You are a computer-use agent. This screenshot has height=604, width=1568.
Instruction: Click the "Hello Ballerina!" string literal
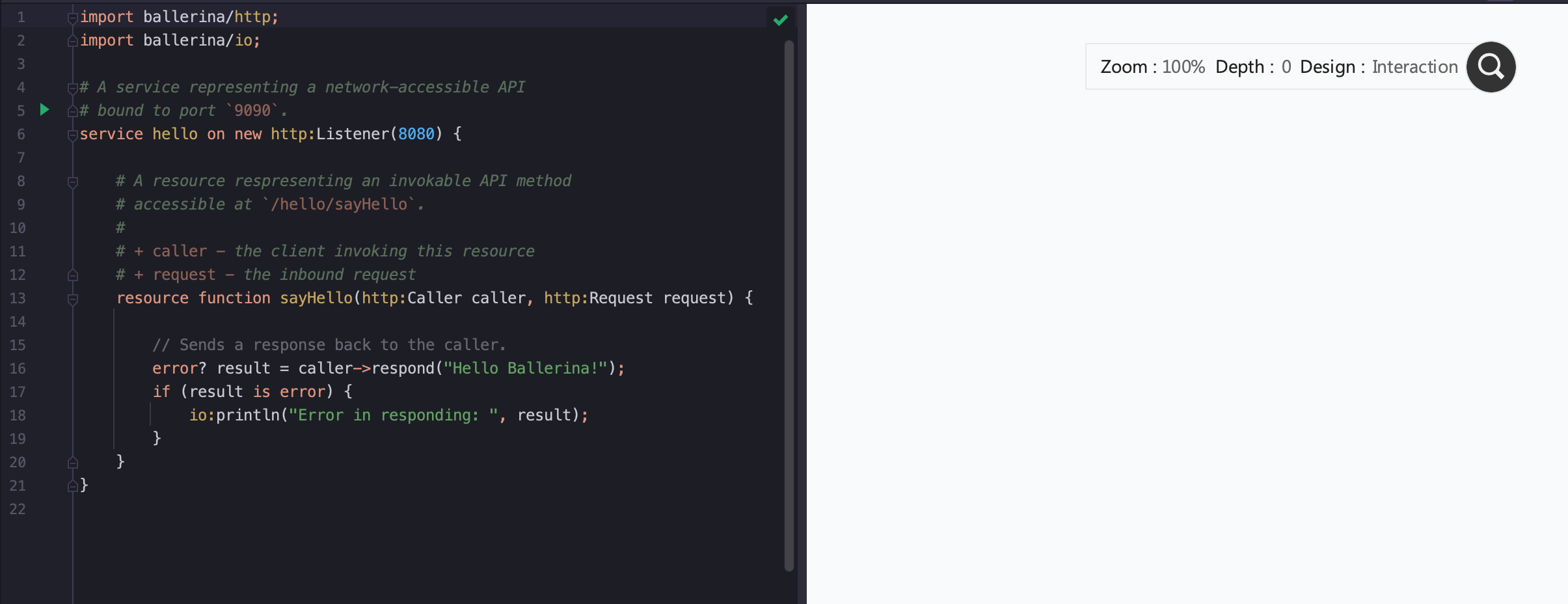525,368
